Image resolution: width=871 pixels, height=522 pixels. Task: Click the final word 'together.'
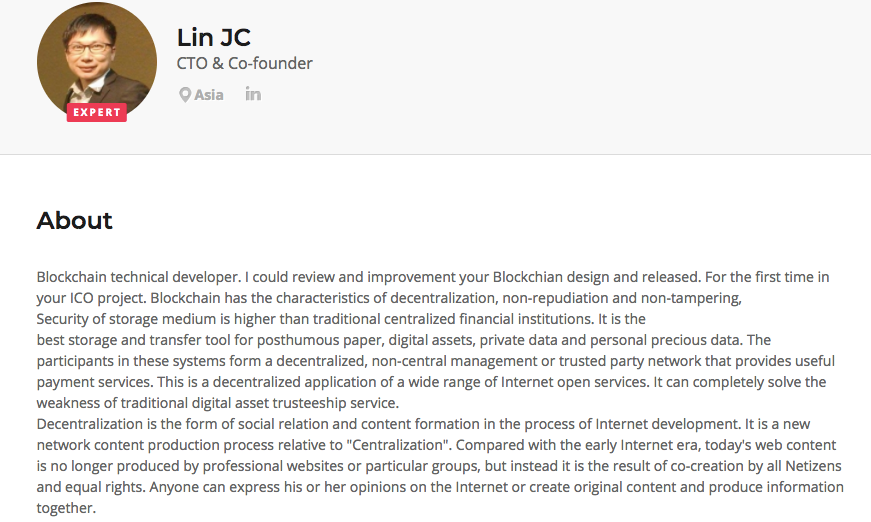click(66, 508)
